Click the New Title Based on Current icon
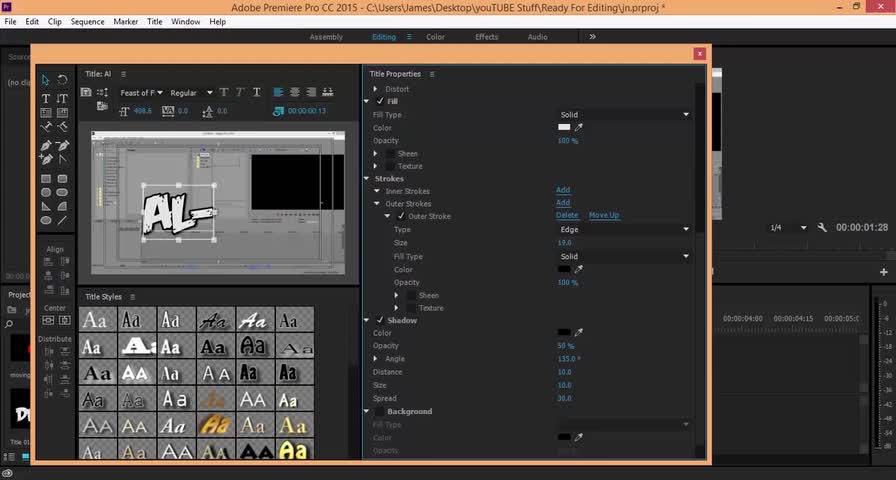Image resolution: width=896 pixels, height=480 pixels. [x=86, y=92]
